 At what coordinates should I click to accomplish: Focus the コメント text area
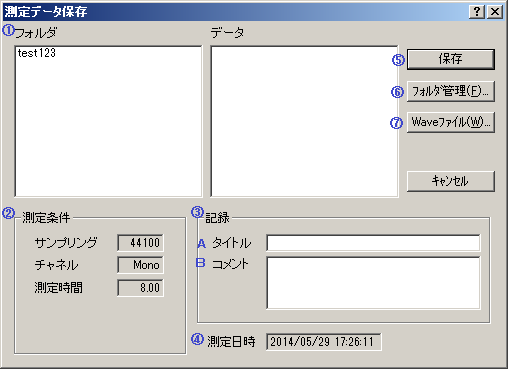pyautogui.click(x=373, y=283)
